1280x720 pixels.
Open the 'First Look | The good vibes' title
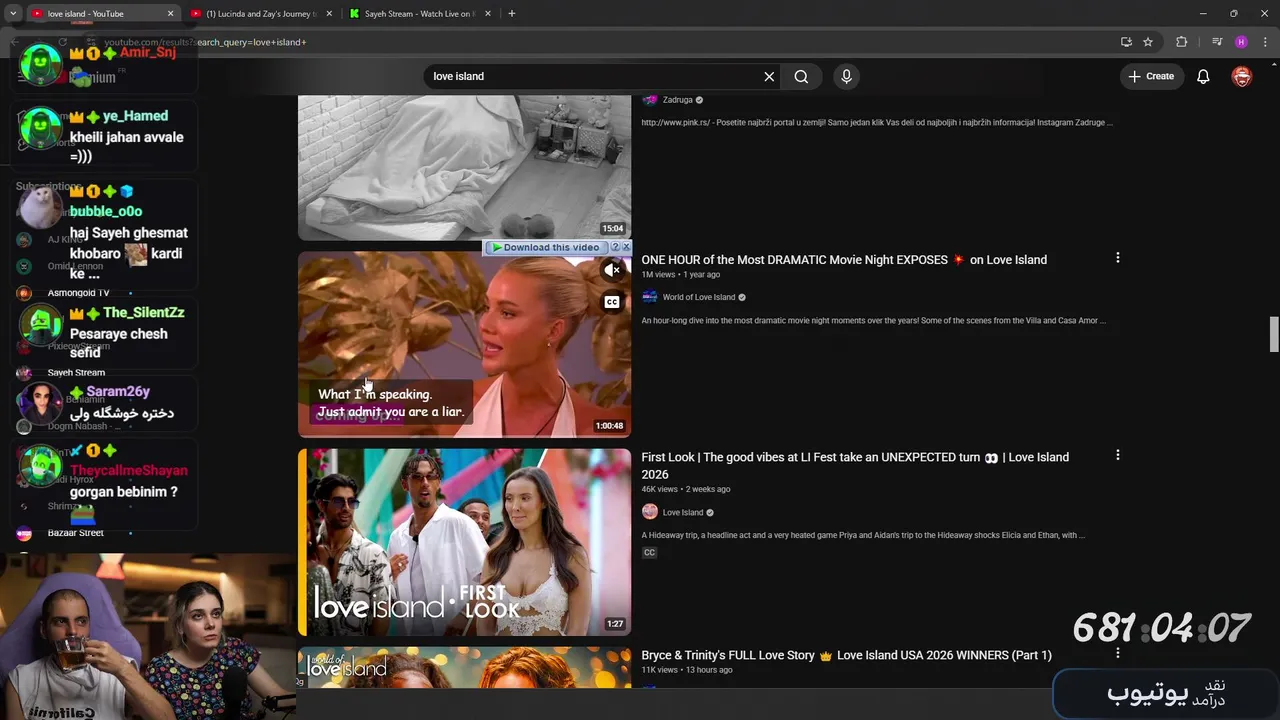[855, 466]
